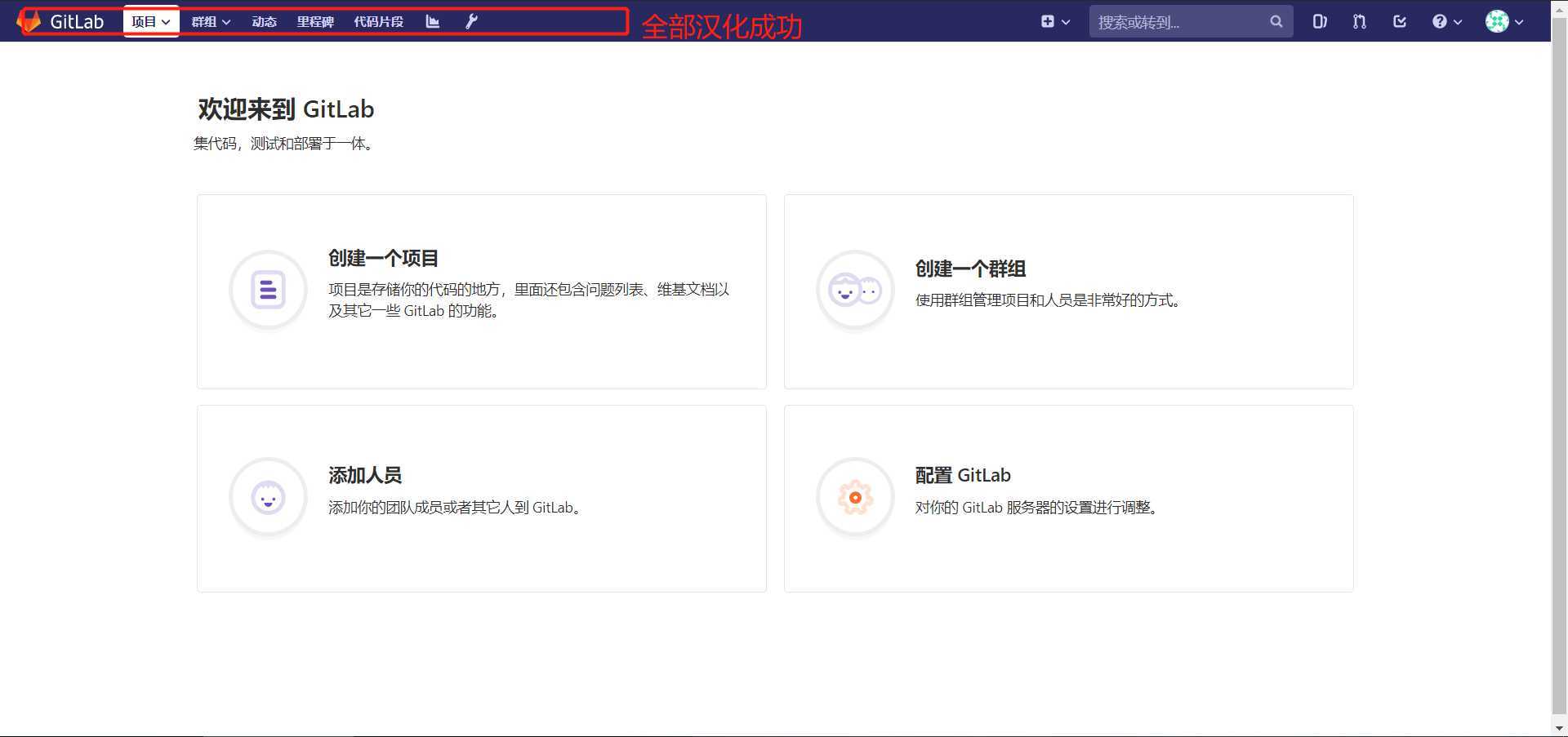Click the plus new item icon
This screenshot has height=737, width=1568.
tap(1048, 22)
